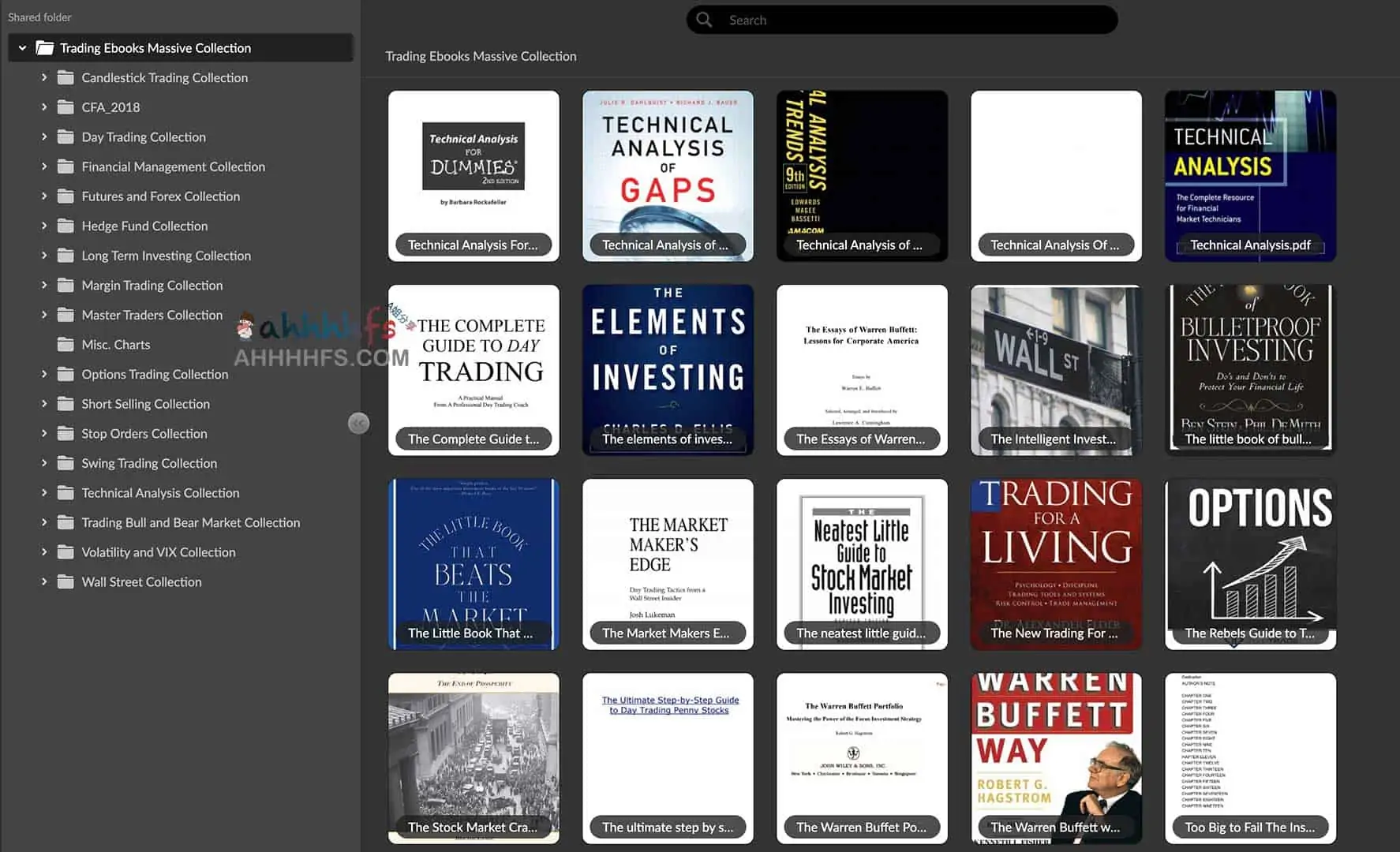Expand the Volatility and VIX Collection chevron
Image resolution: width=1400 pixels, height=852 pixels.
tap(44, 552)
